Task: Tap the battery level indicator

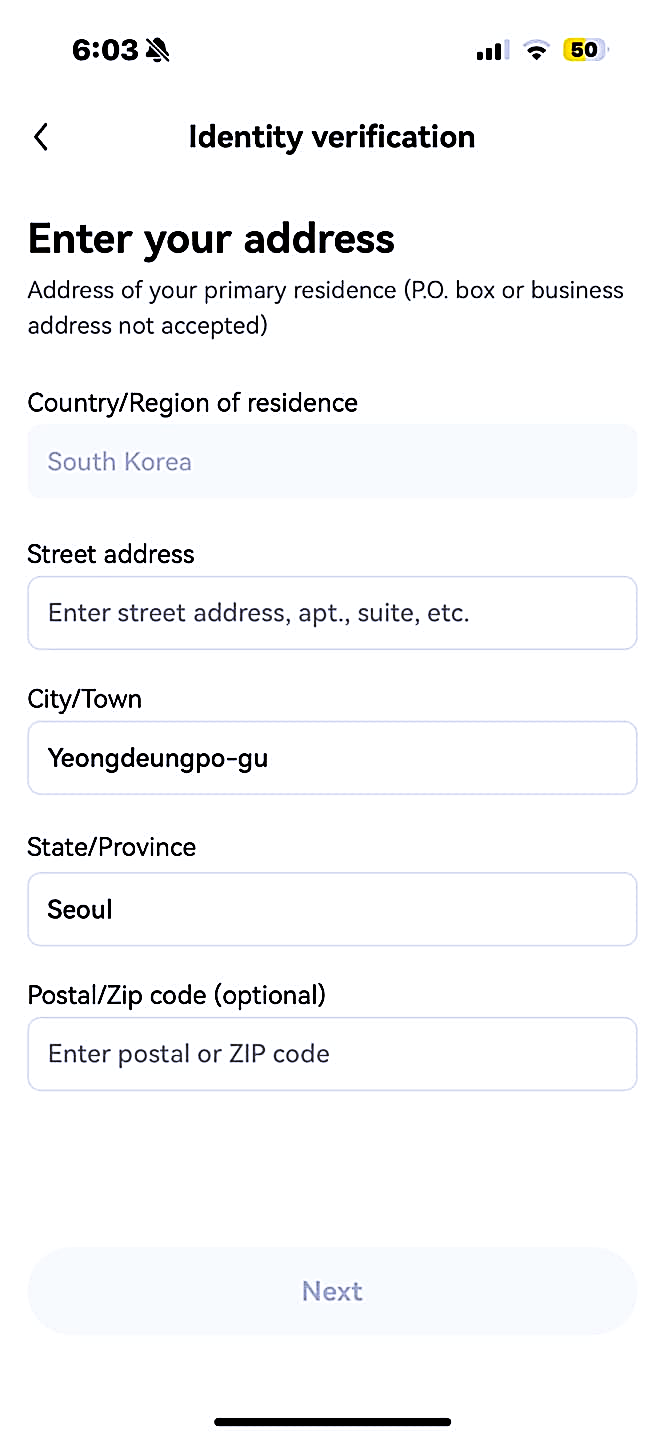Action: [586, 50]
